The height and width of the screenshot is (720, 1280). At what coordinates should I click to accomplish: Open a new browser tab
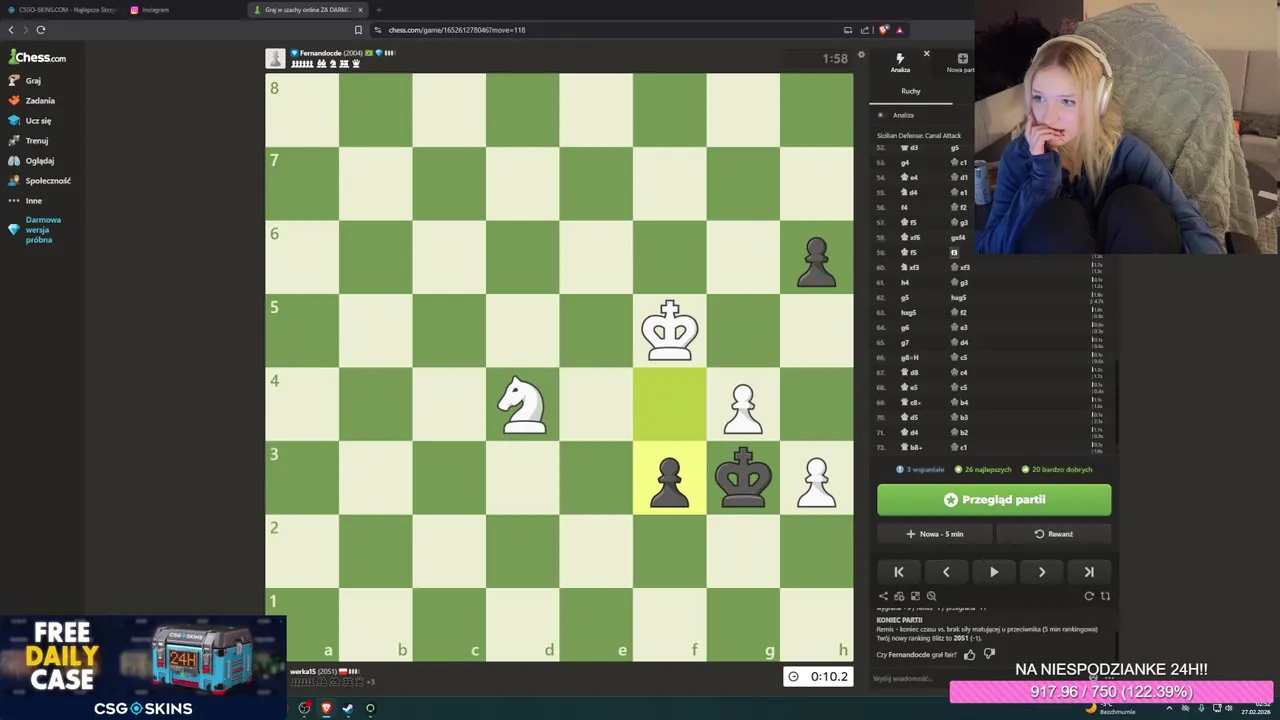[x=379, y=10]
